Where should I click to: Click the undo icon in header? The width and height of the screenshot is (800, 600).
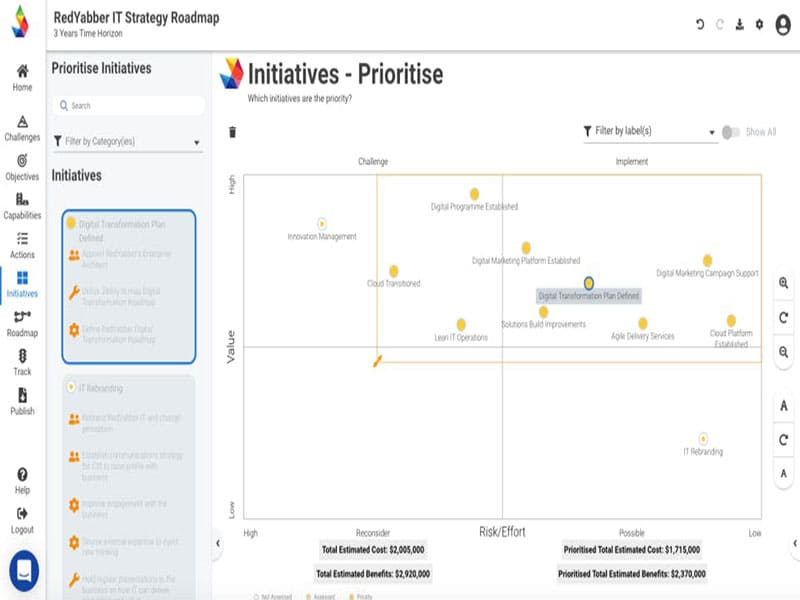click(x=700, y=24)
